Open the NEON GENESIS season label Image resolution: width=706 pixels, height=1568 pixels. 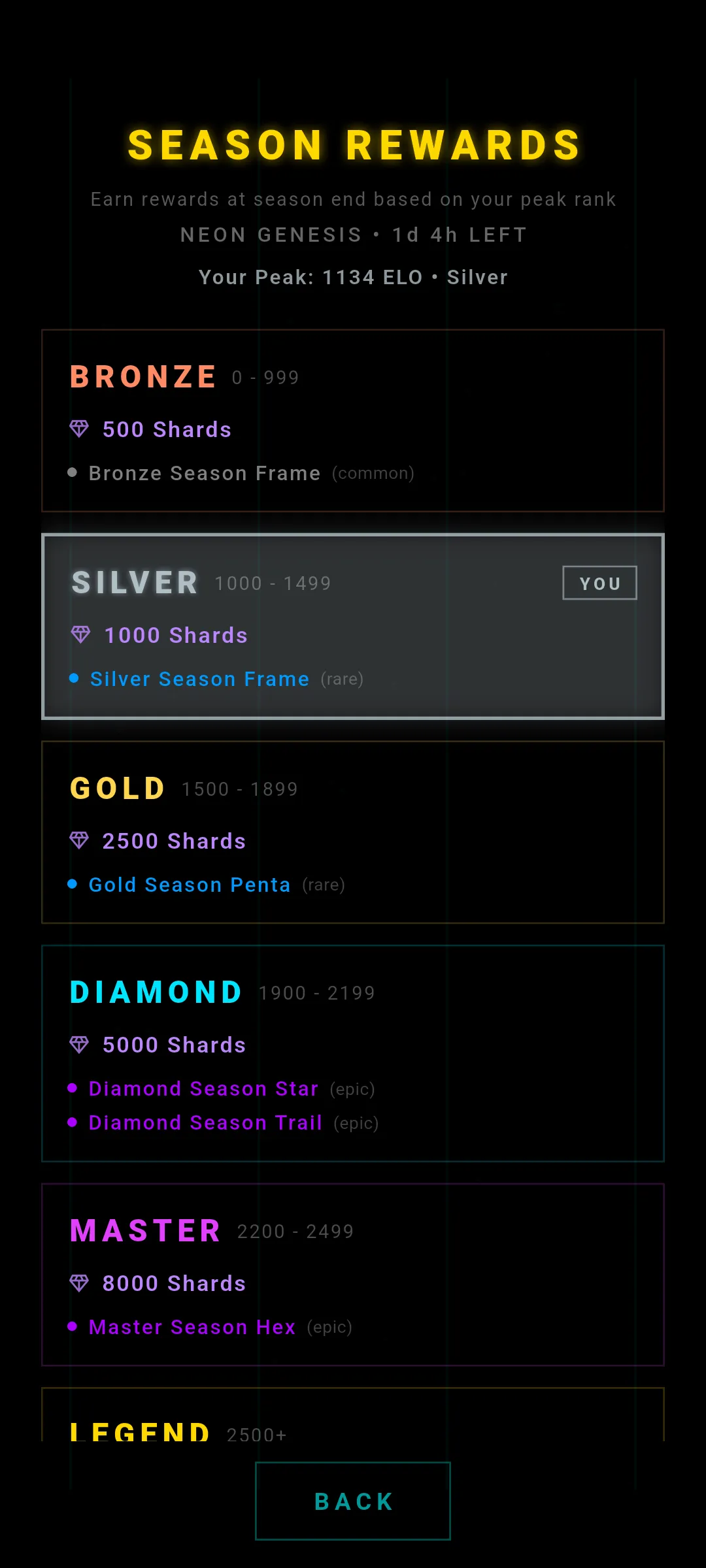(x=353, y=235)
